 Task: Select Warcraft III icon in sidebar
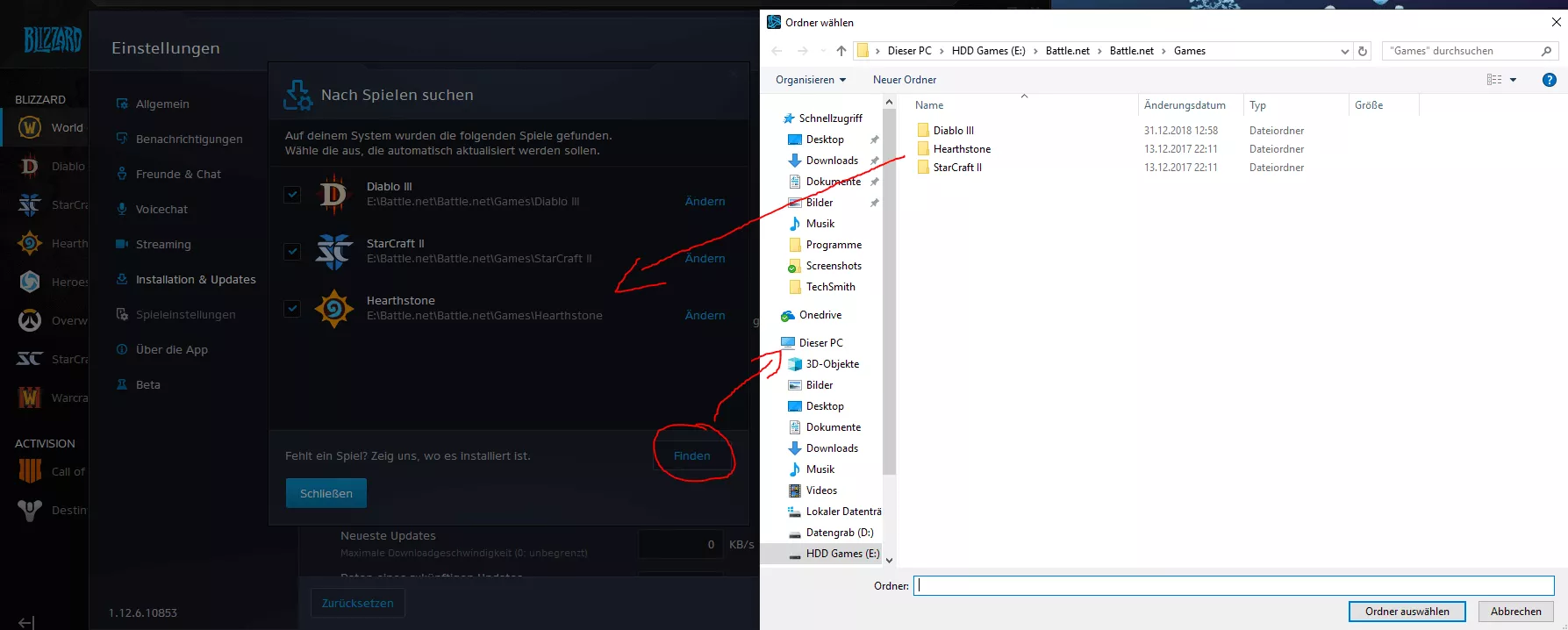point(30,397)
